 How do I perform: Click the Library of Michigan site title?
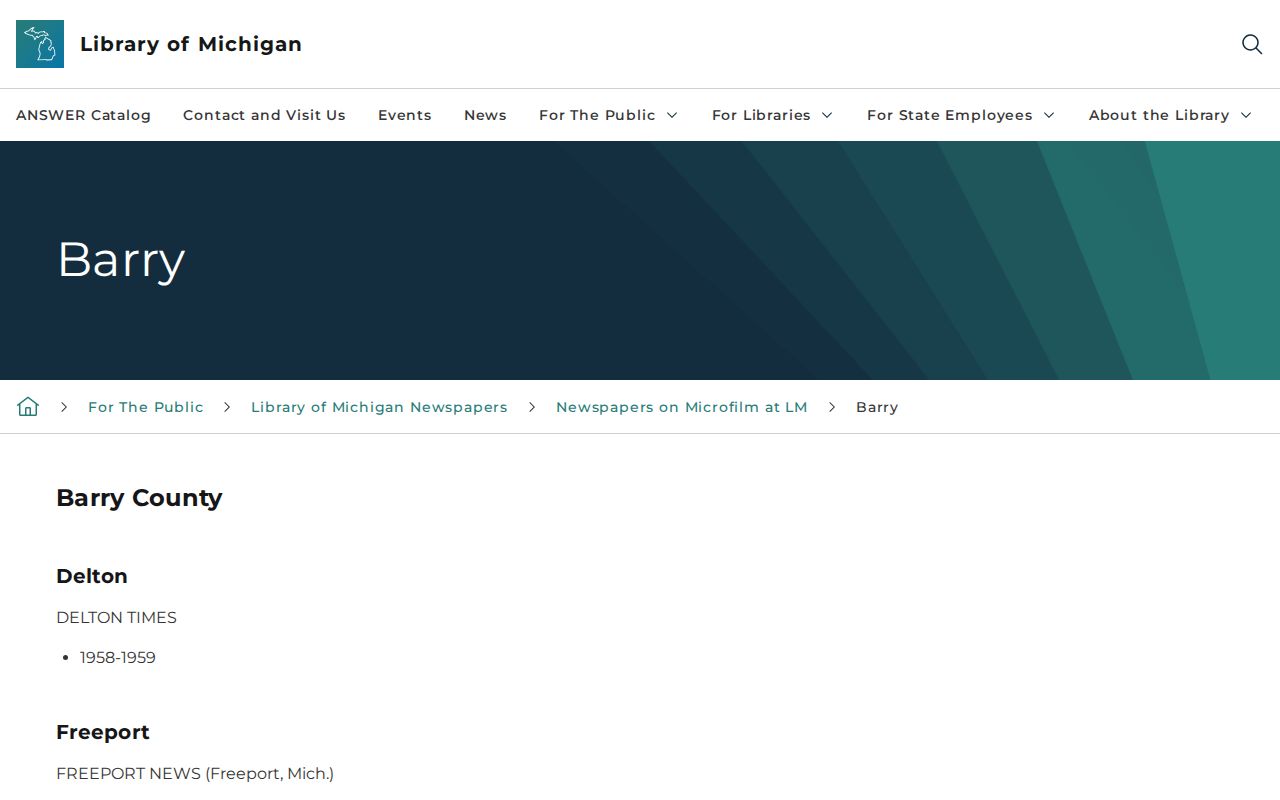pos(191,44)
